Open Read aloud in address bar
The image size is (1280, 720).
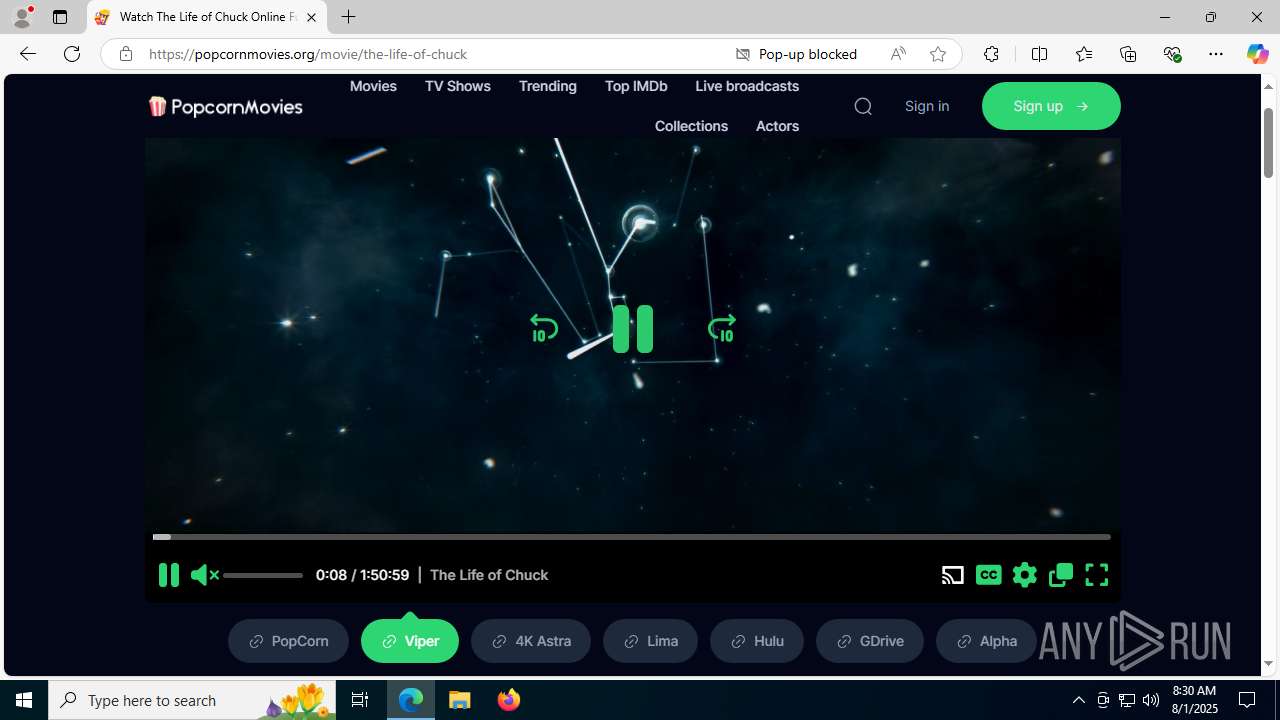[898, 54]
